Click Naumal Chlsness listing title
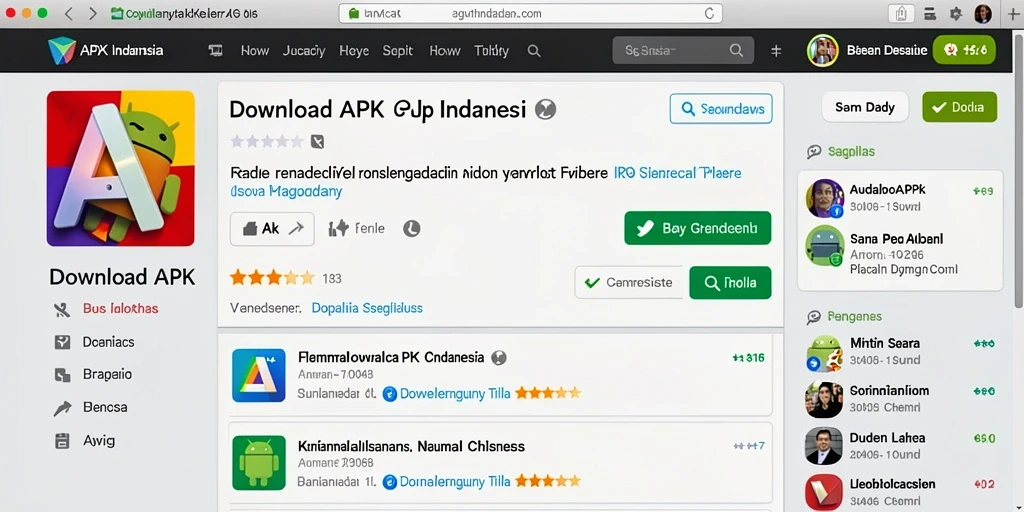Screen dimensions: 1024x512 [x=411, y=447]
